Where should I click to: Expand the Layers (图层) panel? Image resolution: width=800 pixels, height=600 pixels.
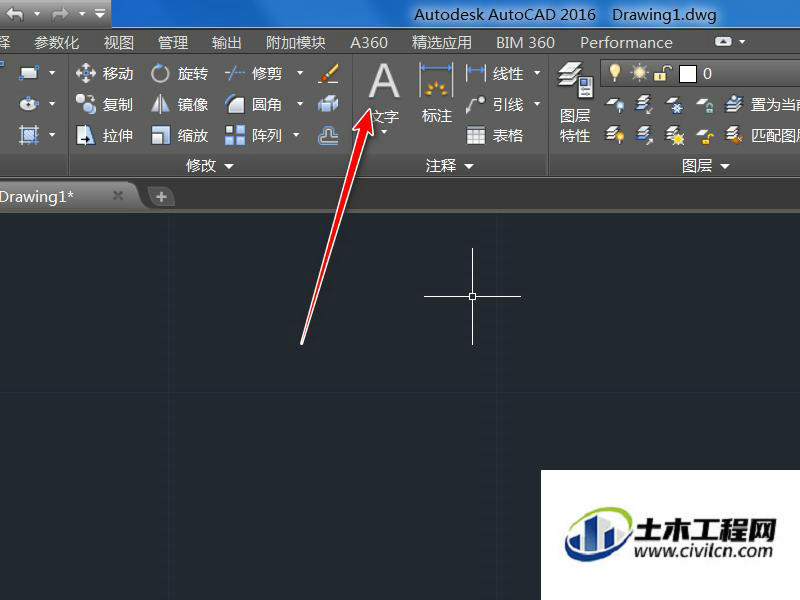click(705, 165)
